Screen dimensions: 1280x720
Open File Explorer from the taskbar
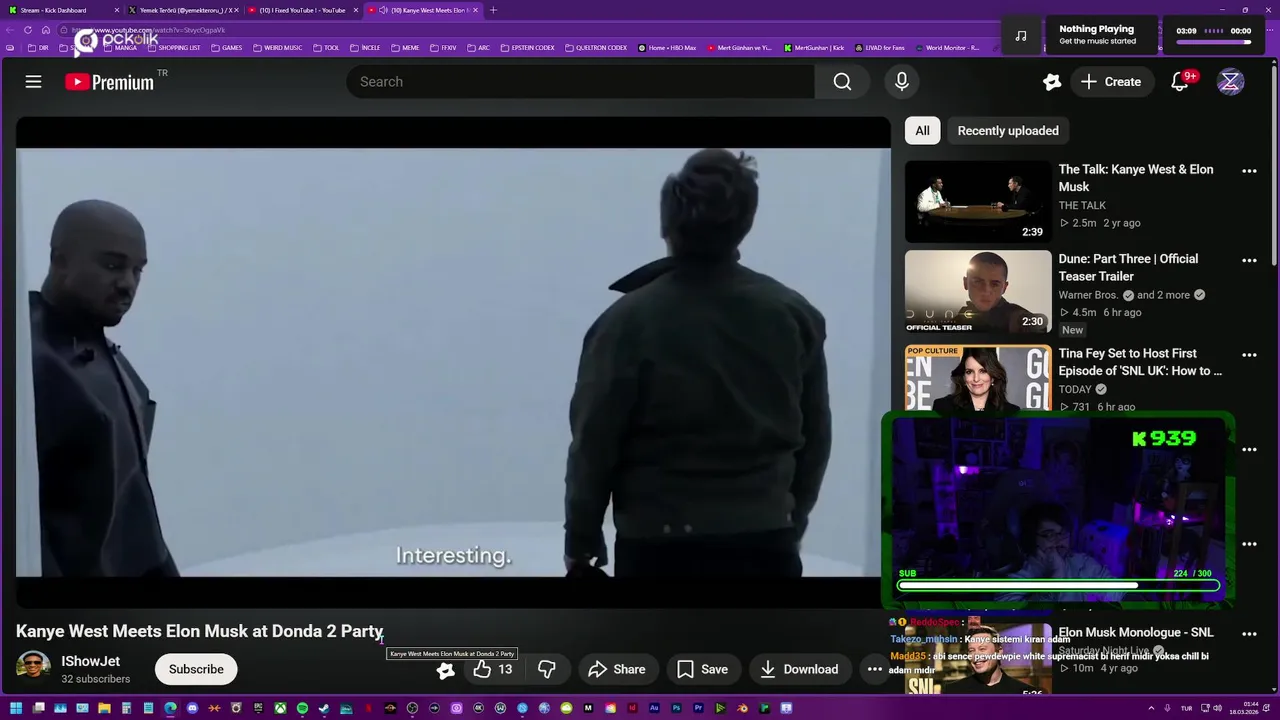coord(104,708)
